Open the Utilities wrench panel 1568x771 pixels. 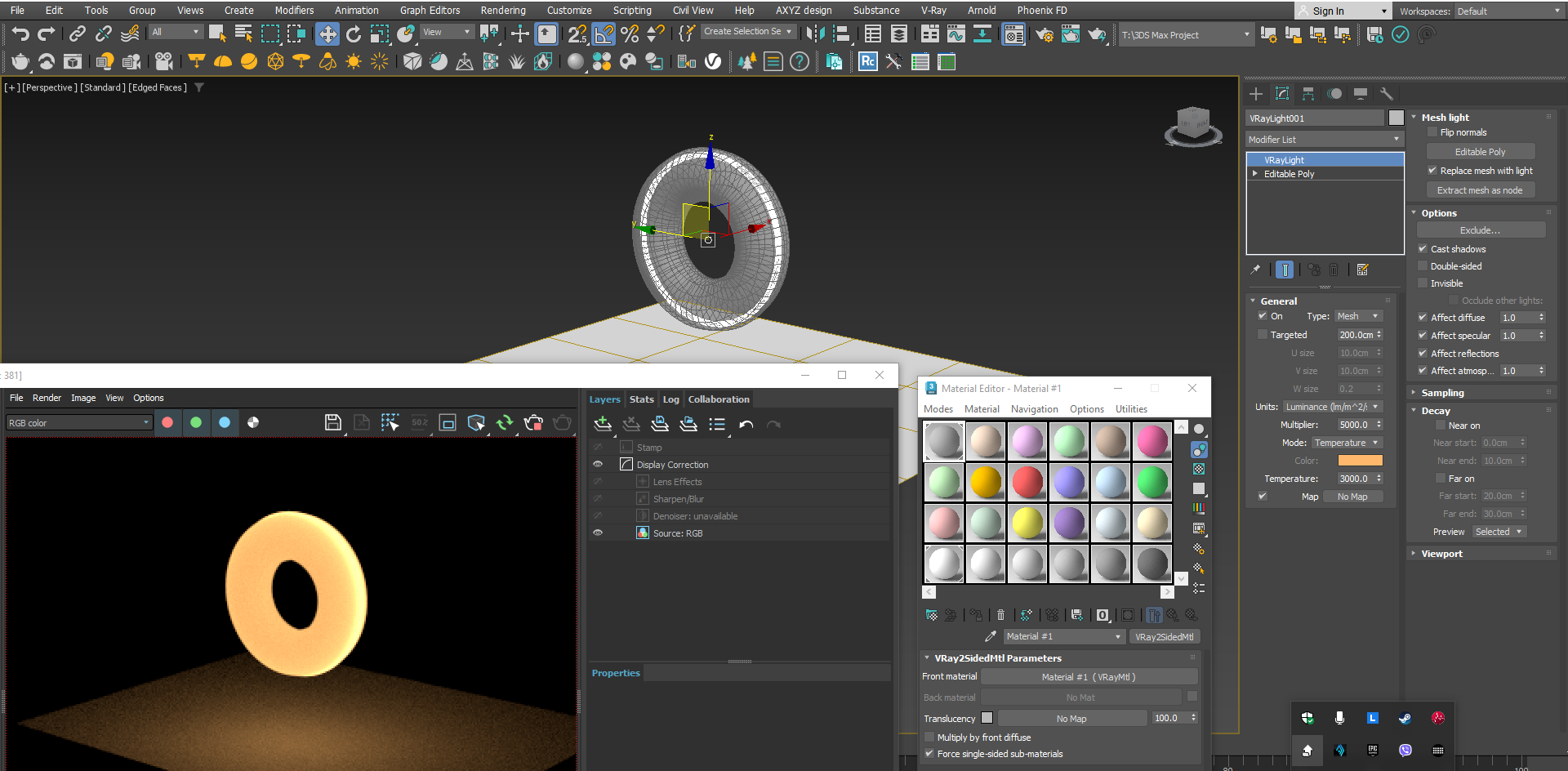(1386, 94)
